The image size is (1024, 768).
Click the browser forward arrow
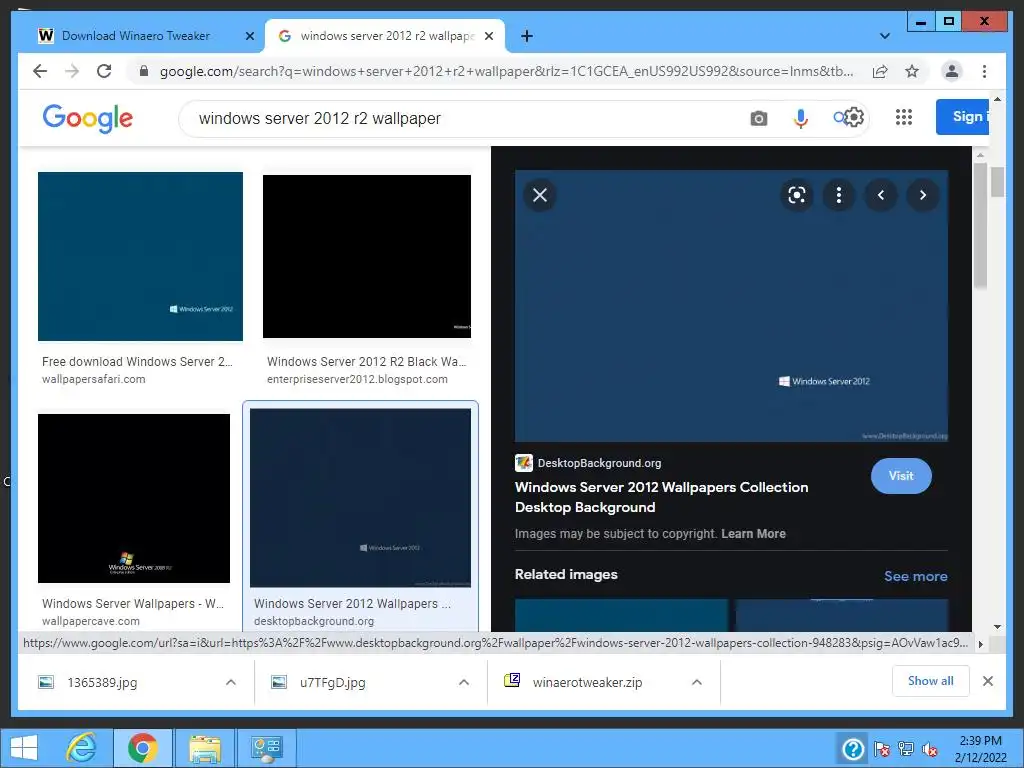click(72, 71)
